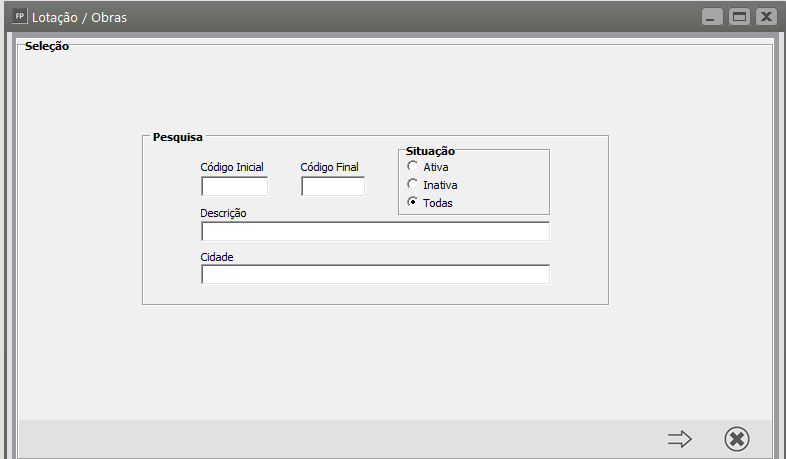Click the forward arrow to proceed
The image size is (786, 459).
tap(679, 439)
